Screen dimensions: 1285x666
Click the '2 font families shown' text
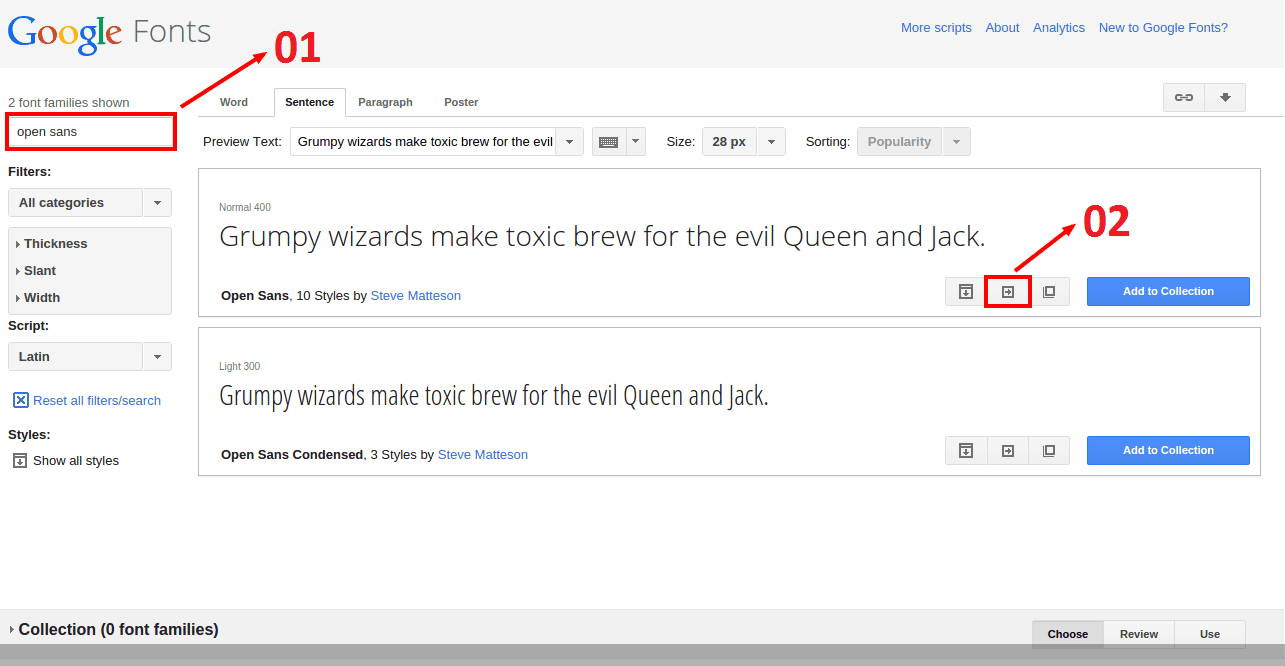point(69,103)
